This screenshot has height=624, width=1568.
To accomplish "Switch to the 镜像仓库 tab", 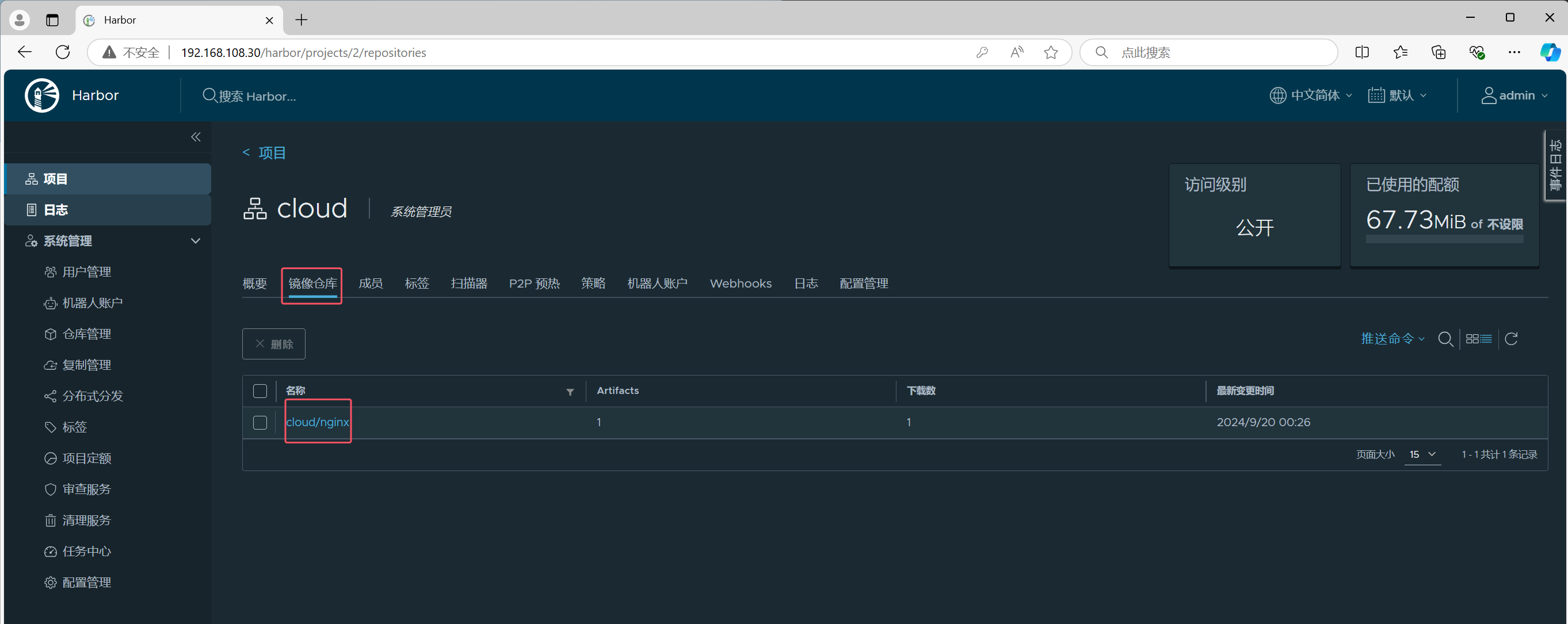I will [x=312, y=284].
